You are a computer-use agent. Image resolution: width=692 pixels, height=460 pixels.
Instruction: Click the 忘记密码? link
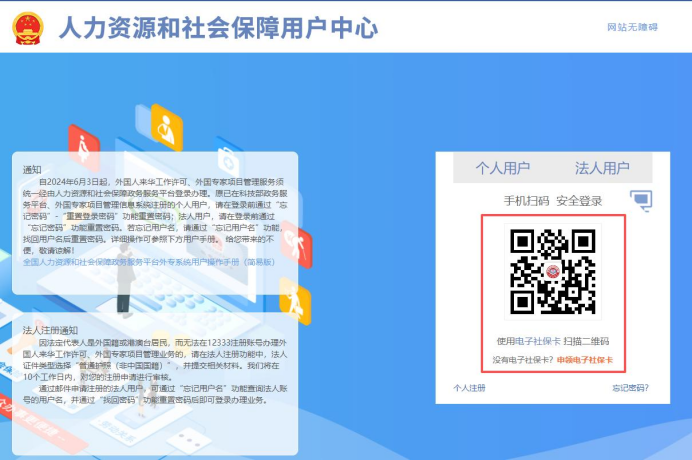tap(630, 388)
